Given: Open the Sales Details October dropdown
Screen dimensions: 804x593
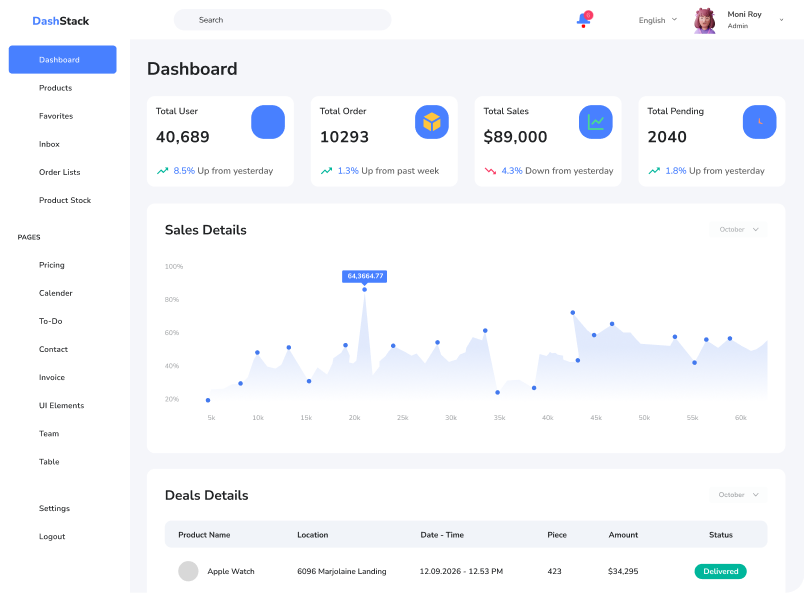Looking at the screenshot, I should click(738, 229).
